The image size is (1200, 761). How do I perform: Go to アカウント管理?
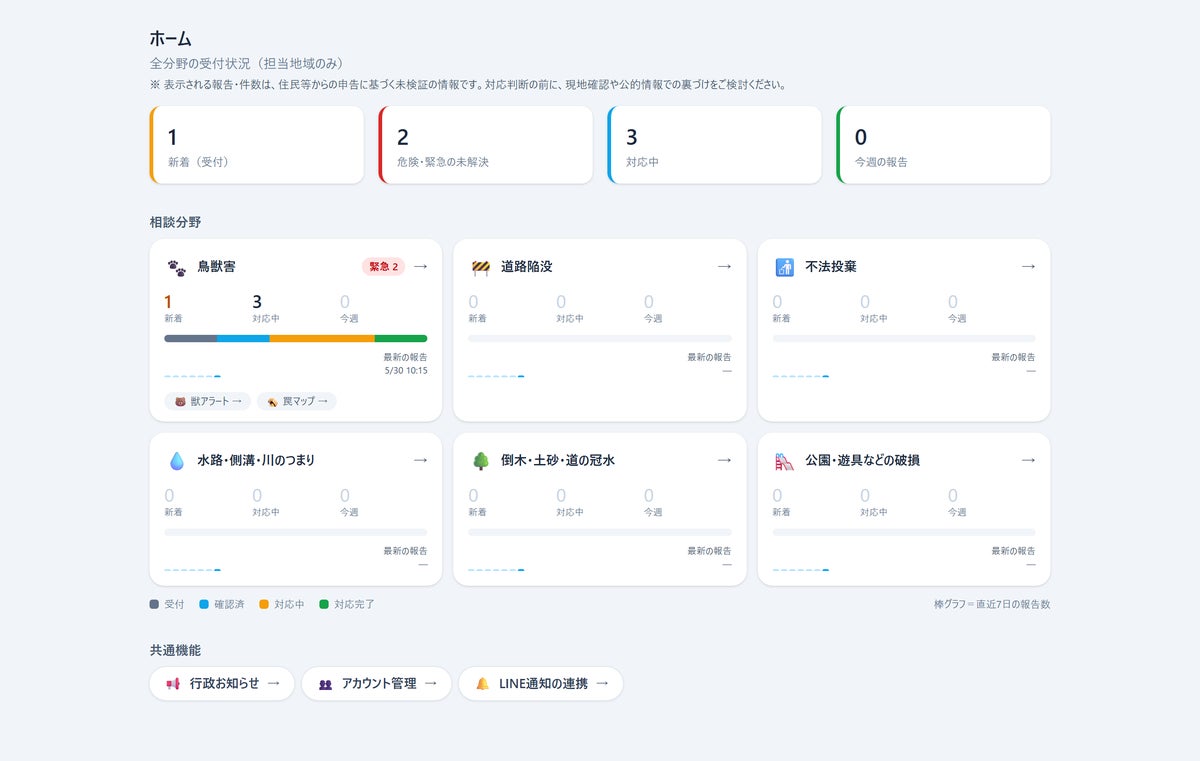click(x=376, y=684)
